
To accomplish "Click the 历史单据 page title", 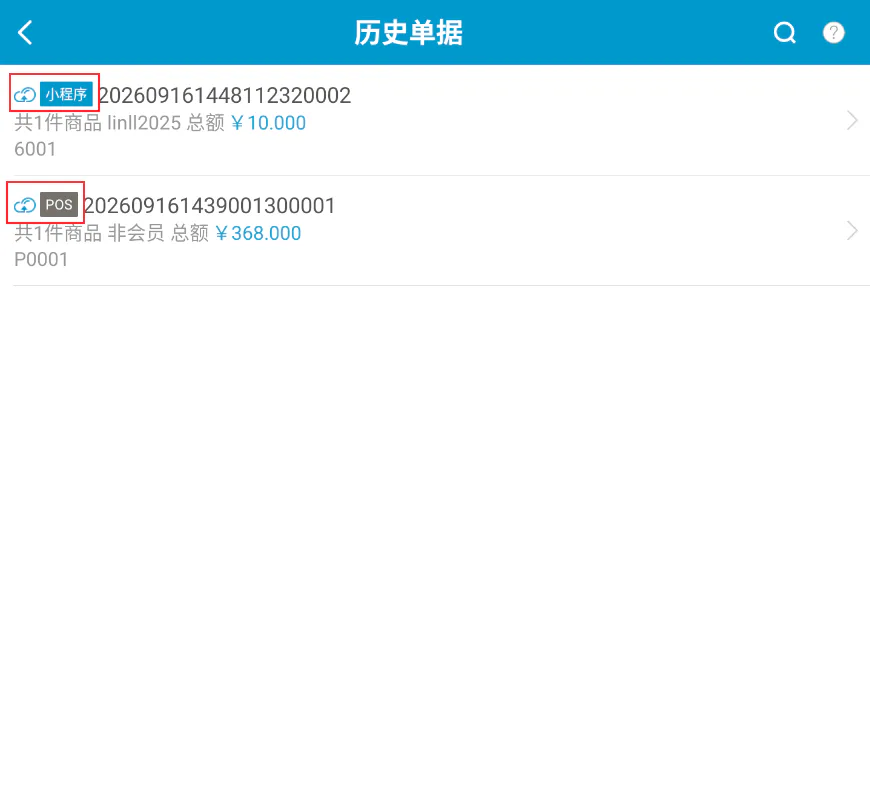I will click(x=408, y=33).
